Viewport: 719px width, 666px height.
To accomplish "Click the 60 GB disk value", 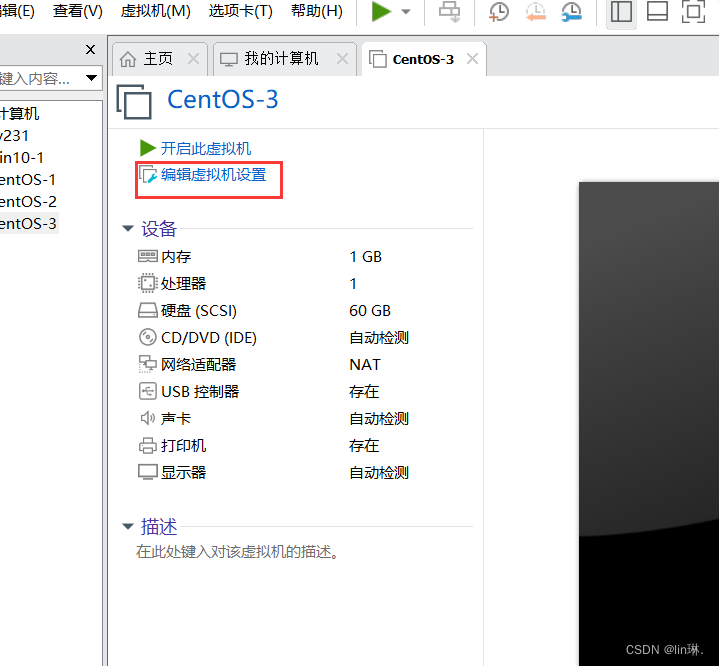I will click(370, 311).
